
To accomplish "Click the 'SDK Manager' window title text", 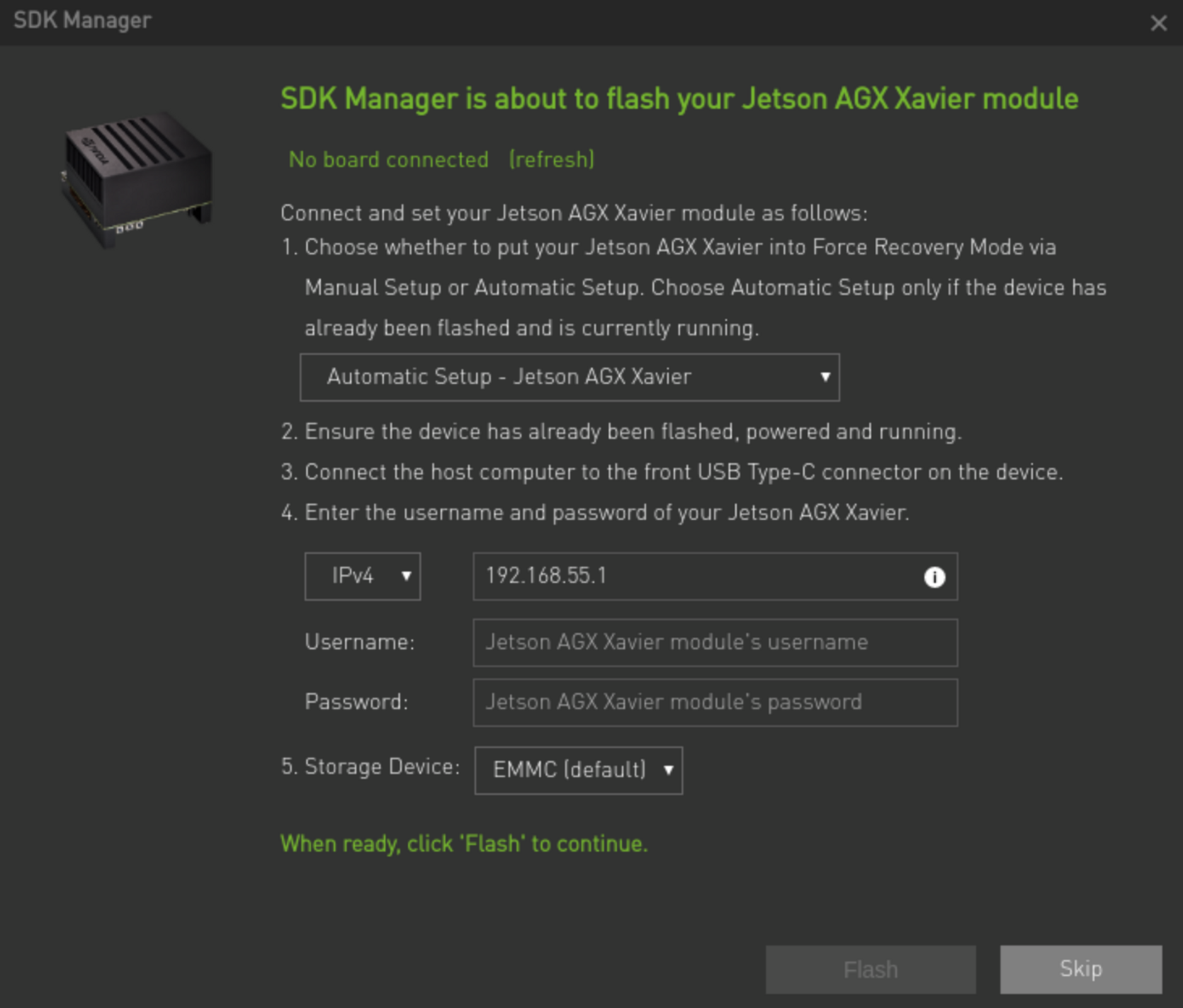I will (82, 21).
